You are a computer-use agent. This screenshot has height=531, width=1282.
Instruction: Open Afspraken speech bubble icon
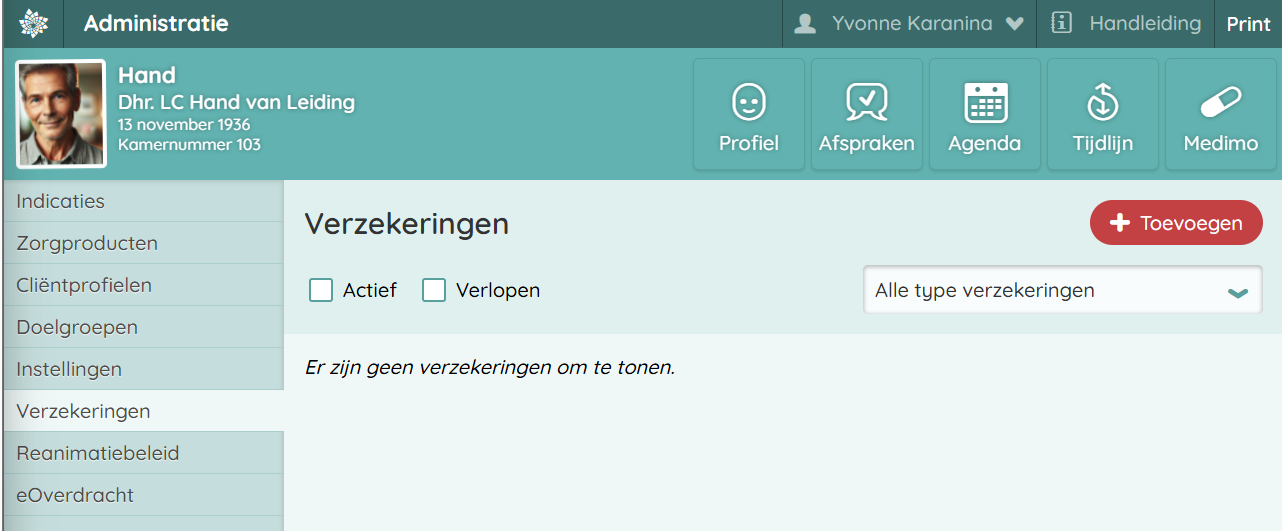tap(866, 102)
